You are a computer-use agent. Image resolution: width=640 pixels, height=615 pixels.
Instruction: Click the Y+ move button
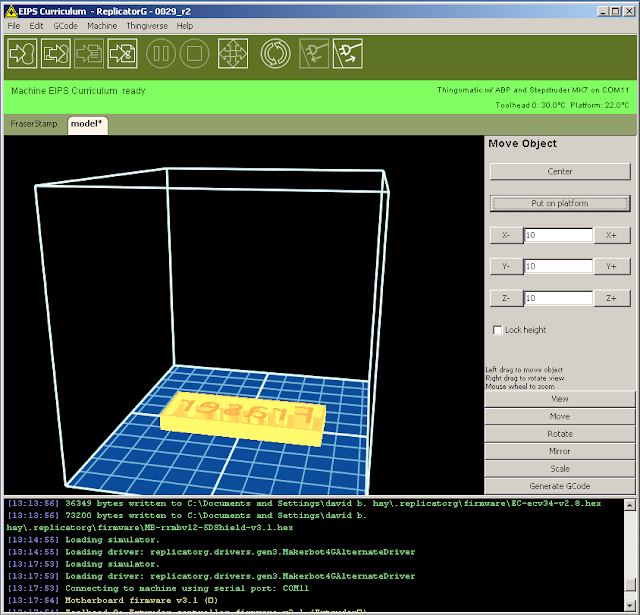[x=611, y=266]
